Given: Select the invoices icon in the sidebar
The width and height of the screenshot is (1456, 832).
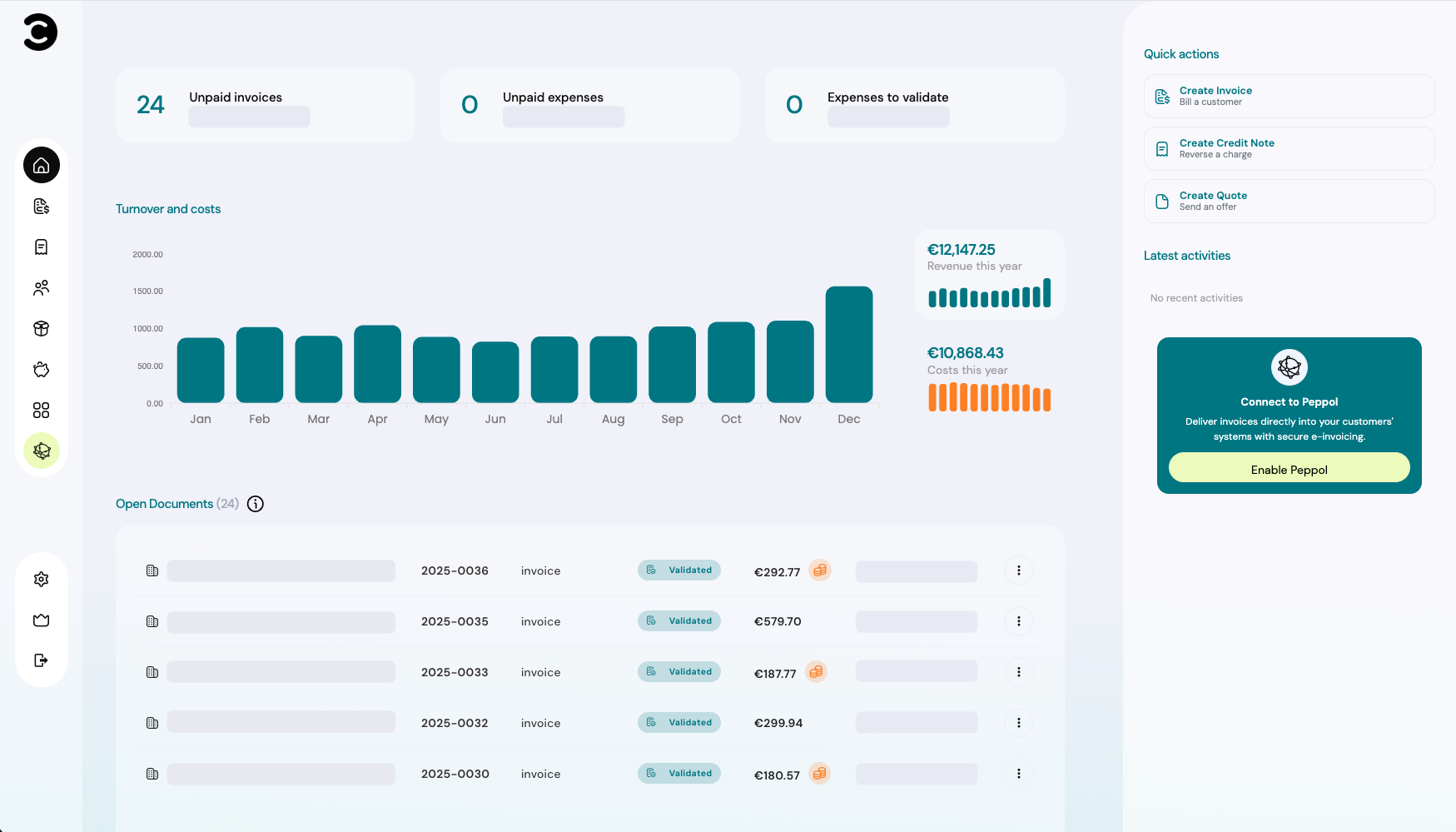Looking at the screenshot, I should pos(41,206).
